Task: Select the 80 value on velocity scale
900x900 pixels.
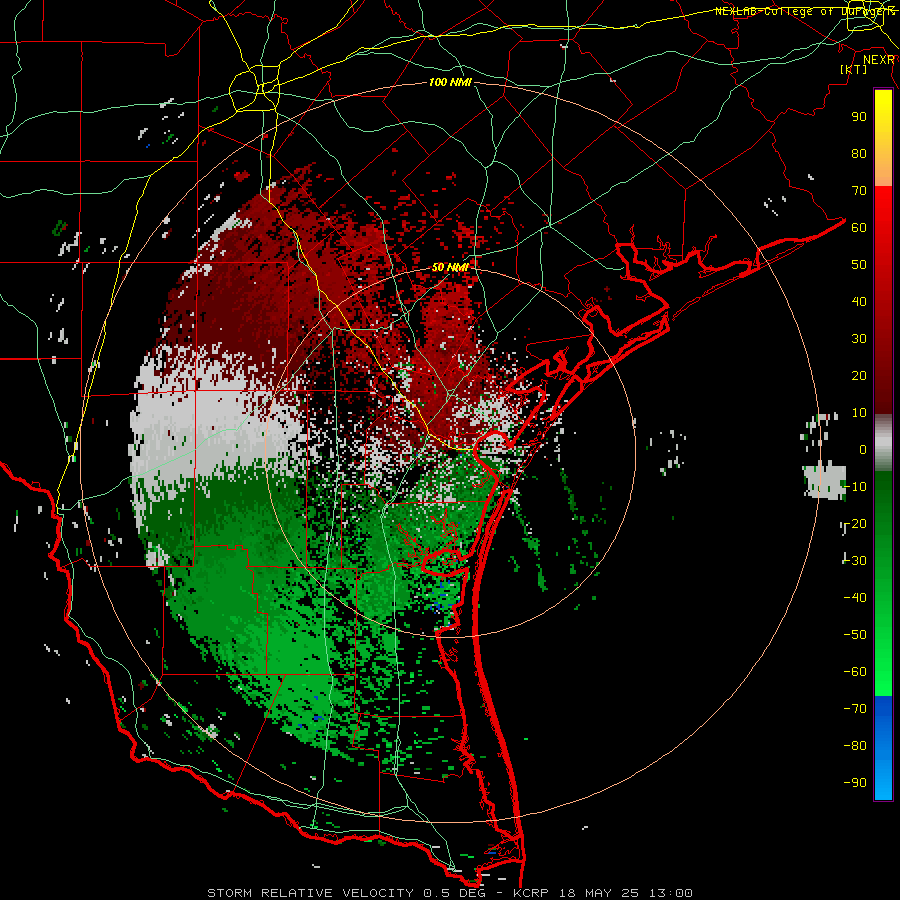Action: (x=859, y=153)
